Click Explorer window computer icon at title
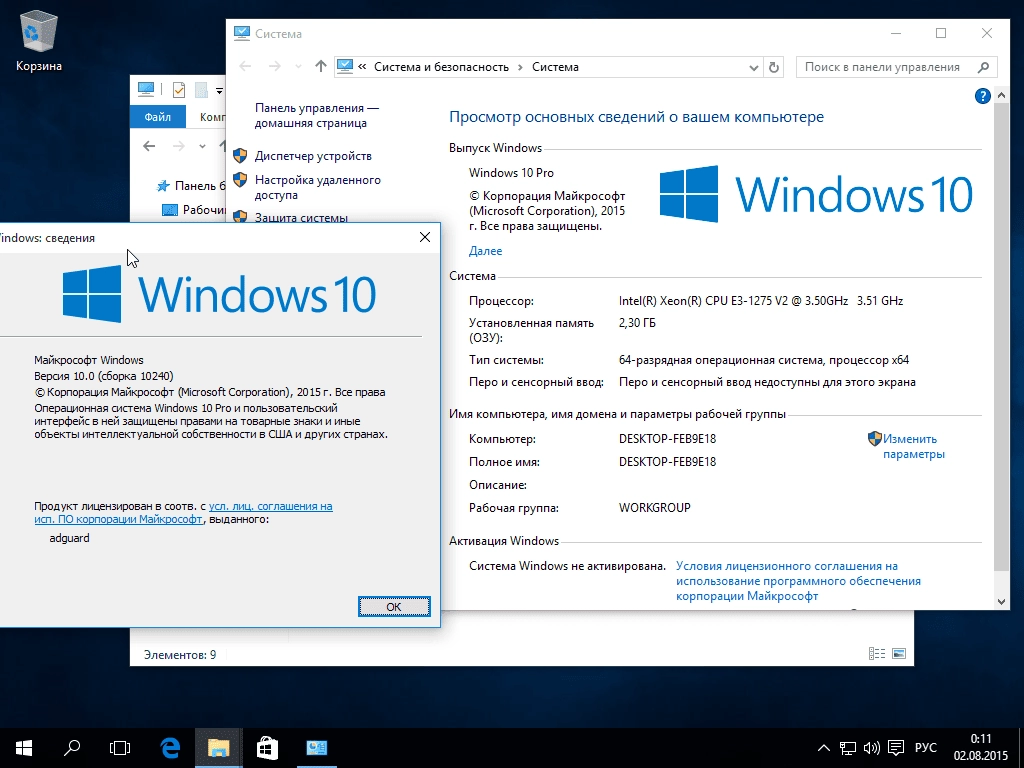 tap(146, 89)
